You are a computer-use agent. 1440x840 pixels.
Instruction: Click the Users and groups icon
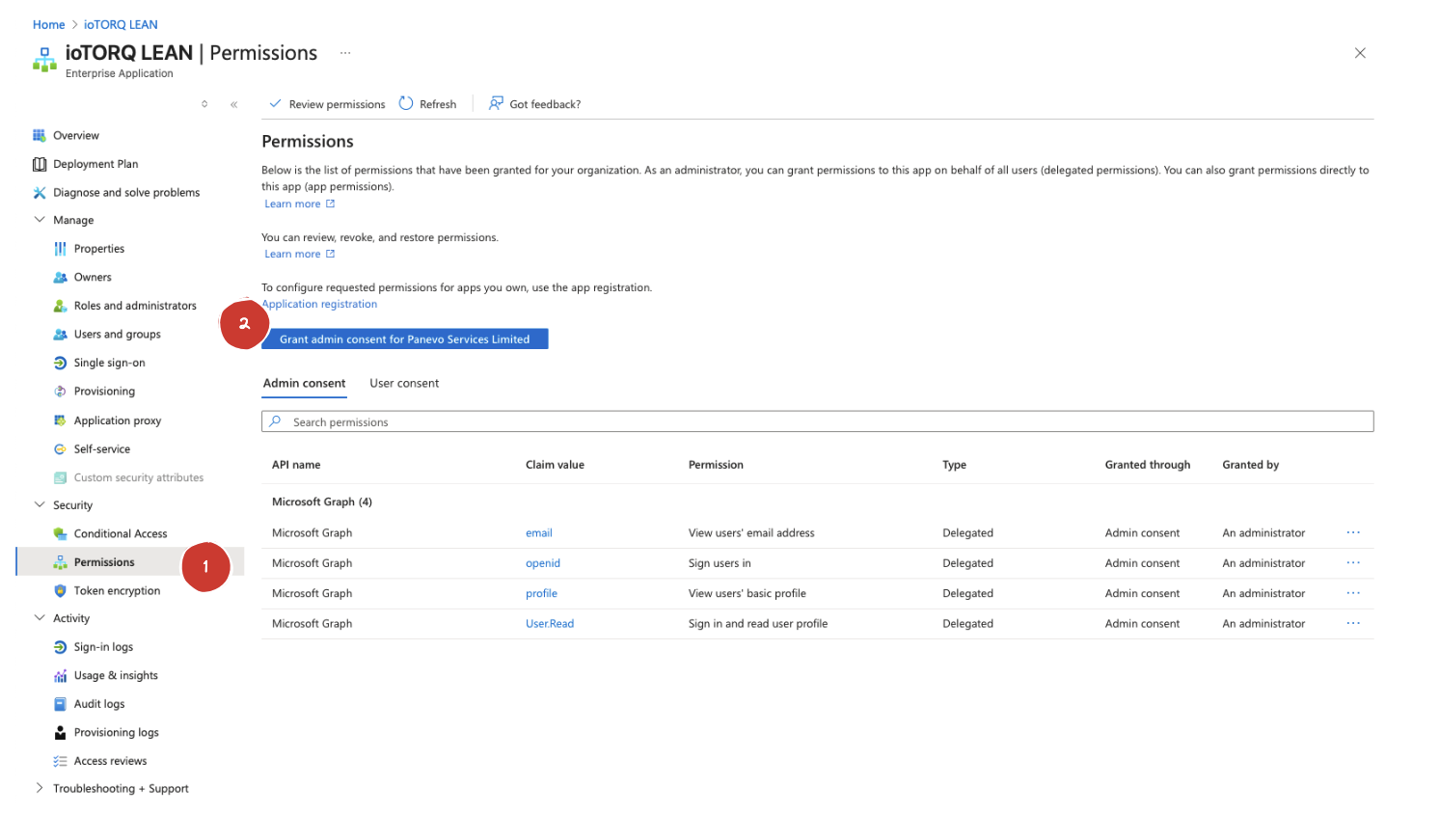[60, 335]
